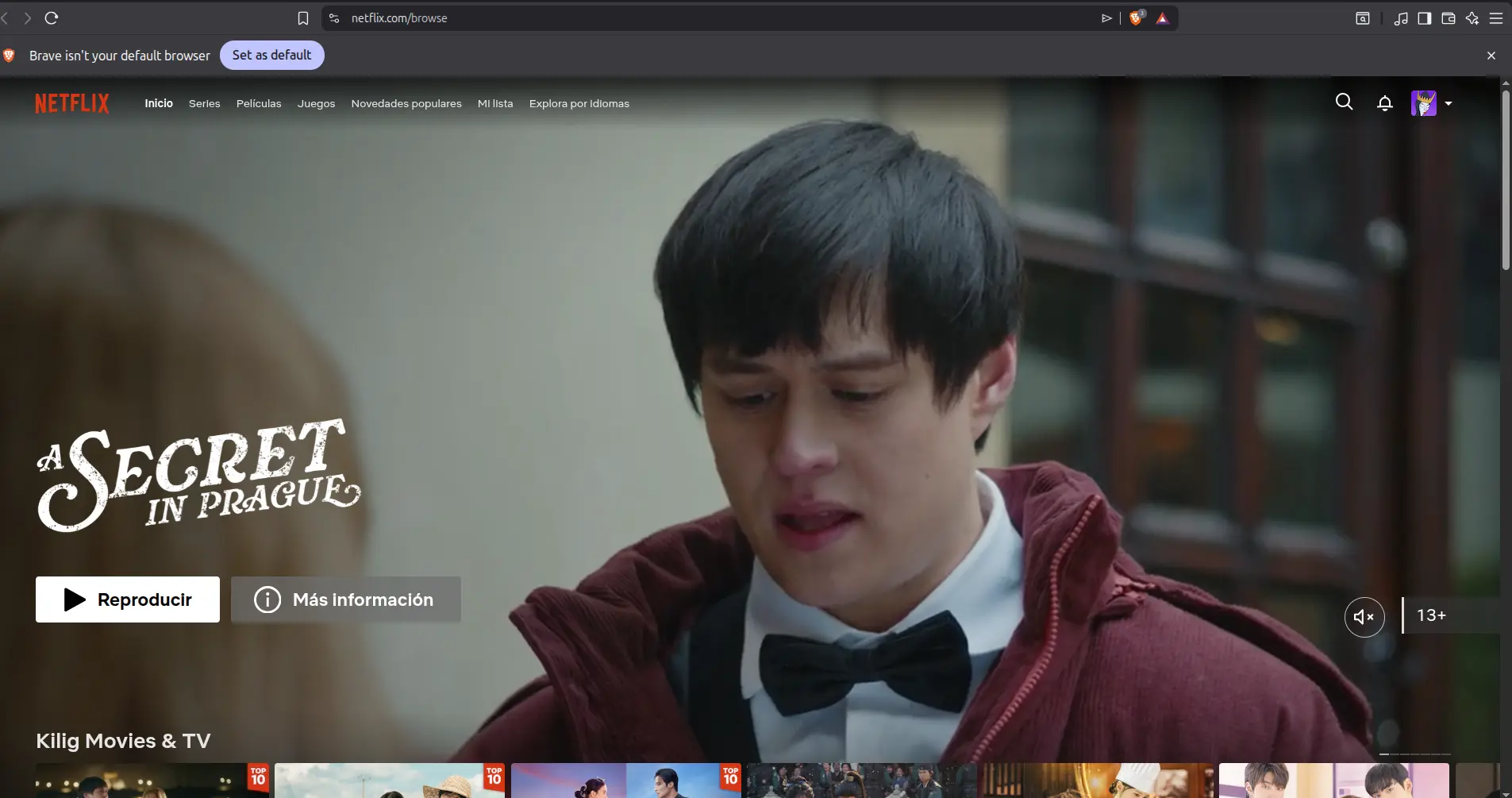Click the page vertical scrollbar thumb
Image resolution: width=1512 pixels, height=798 pixels.
(x=1506, y=180)
